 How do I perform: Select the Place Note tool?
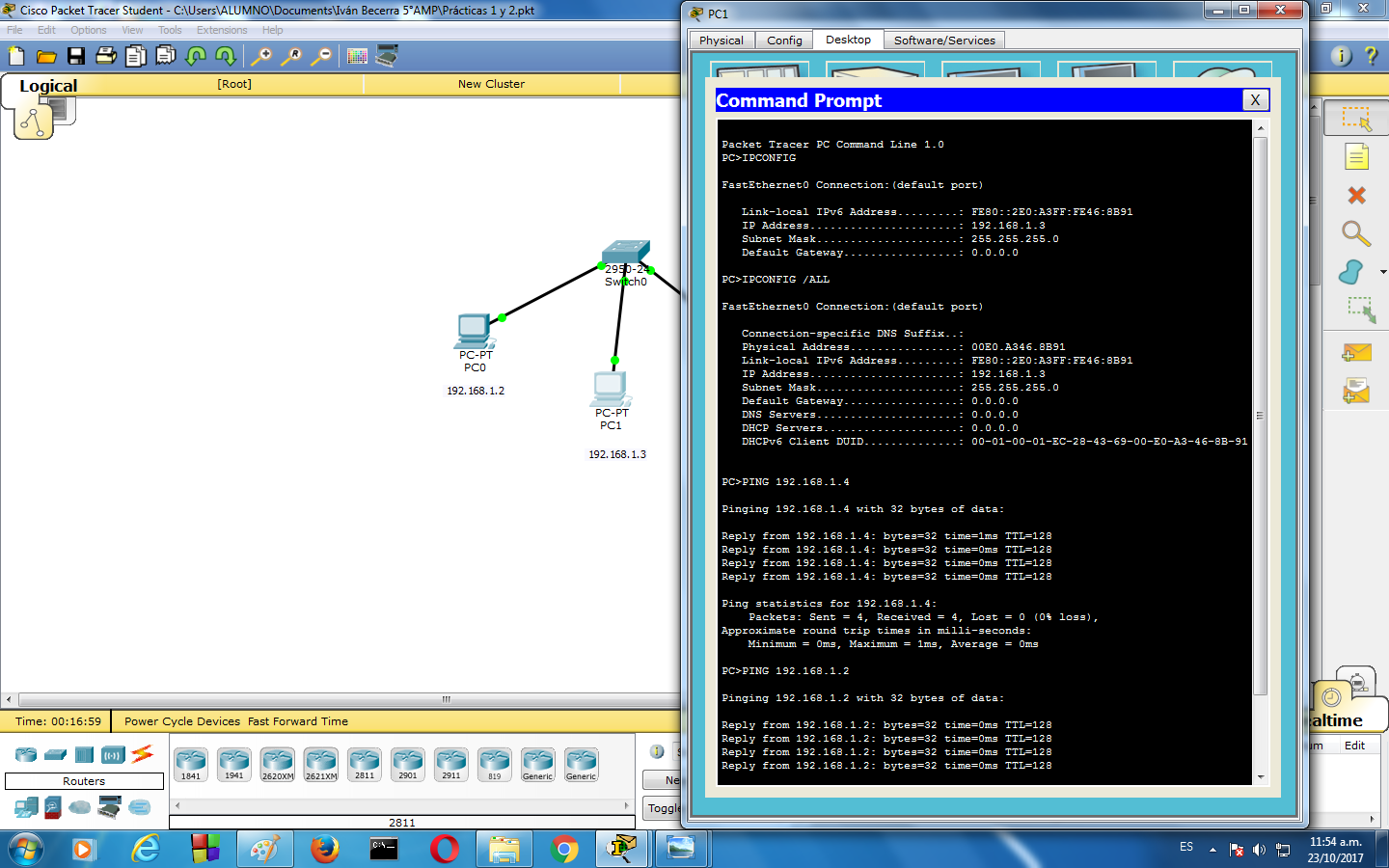pos(1355,155)
